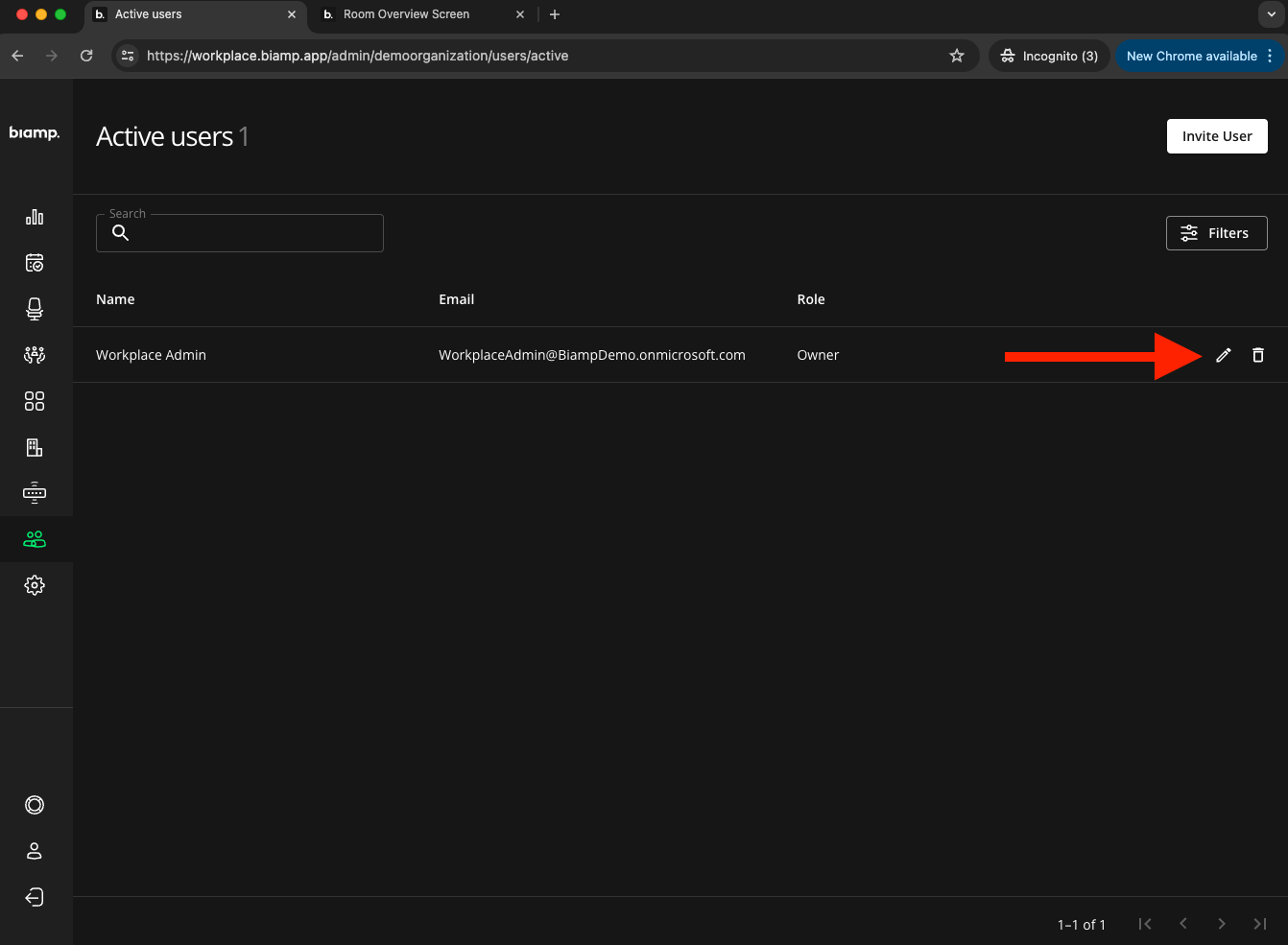1288x945 pixels.
Task: Click the Incognito (3) indicator
Action: (1050, 56)
